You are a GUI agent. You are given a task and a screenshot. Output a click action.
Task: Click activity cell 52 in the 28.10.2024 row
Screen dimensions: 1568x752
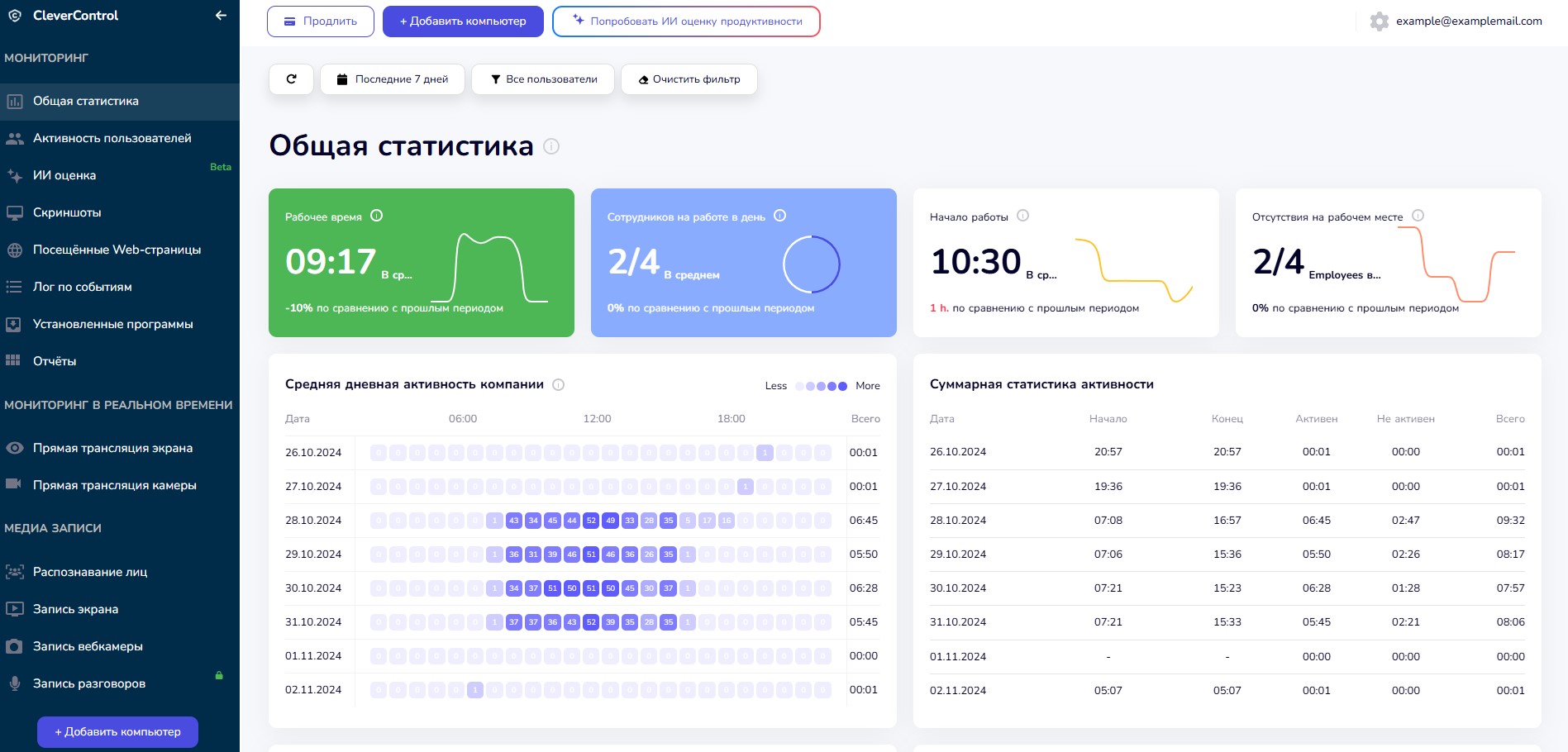click(x=591, y=521)
